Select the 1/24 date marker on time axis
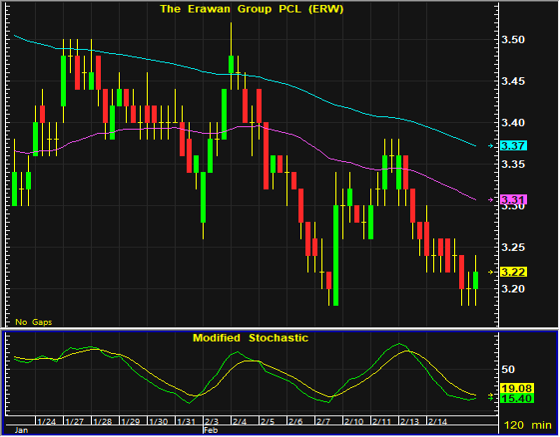This screenshot has height=437, width=560. point(46,421)
